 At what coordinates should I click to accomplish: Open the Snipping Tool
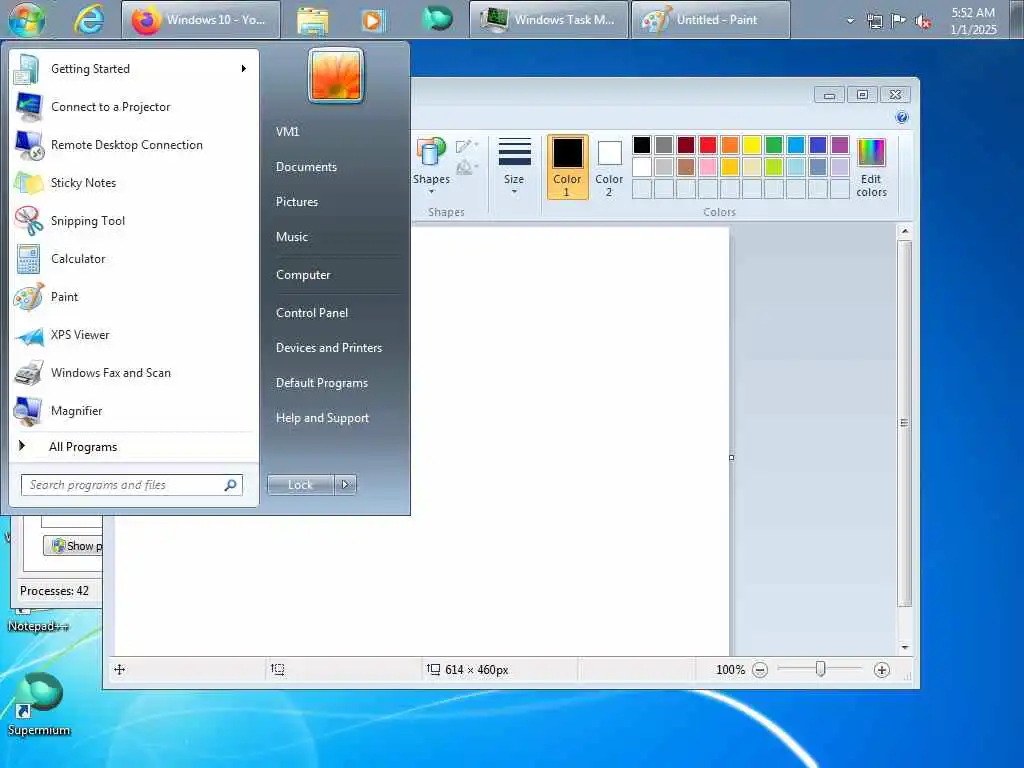(134, 221)
